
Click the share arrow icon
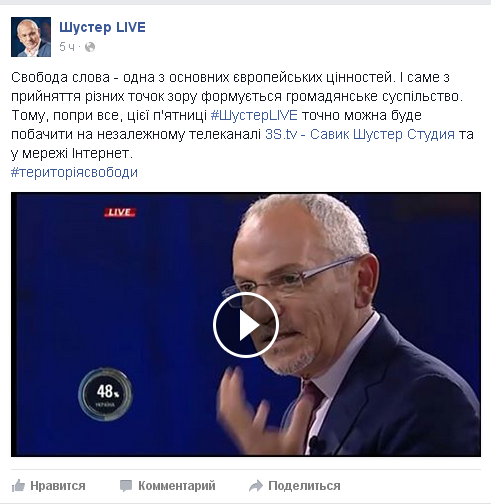(256, 486)
